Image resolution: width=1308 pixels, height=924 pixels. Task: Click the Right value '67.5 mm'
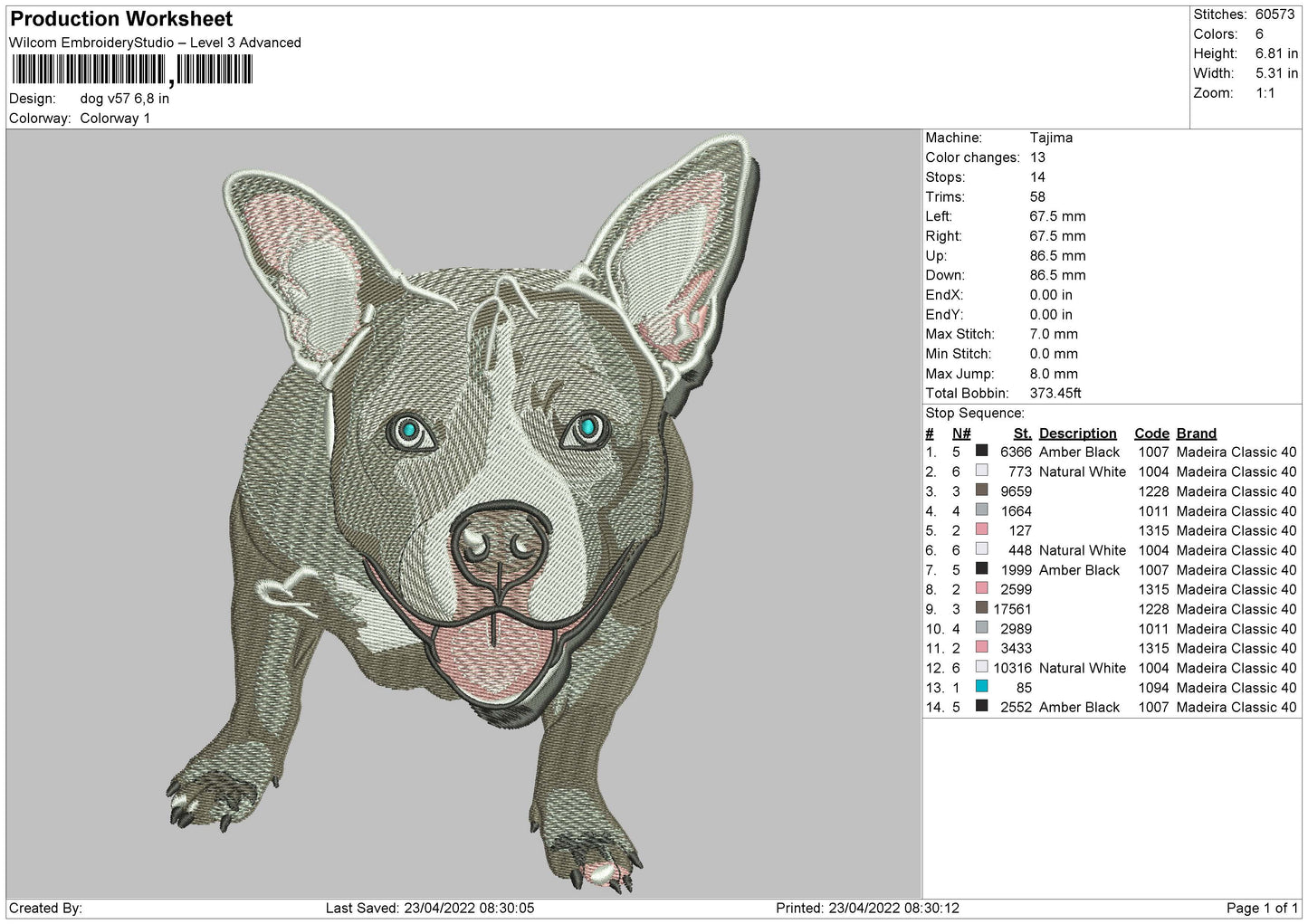click(x=1057, y=236)
